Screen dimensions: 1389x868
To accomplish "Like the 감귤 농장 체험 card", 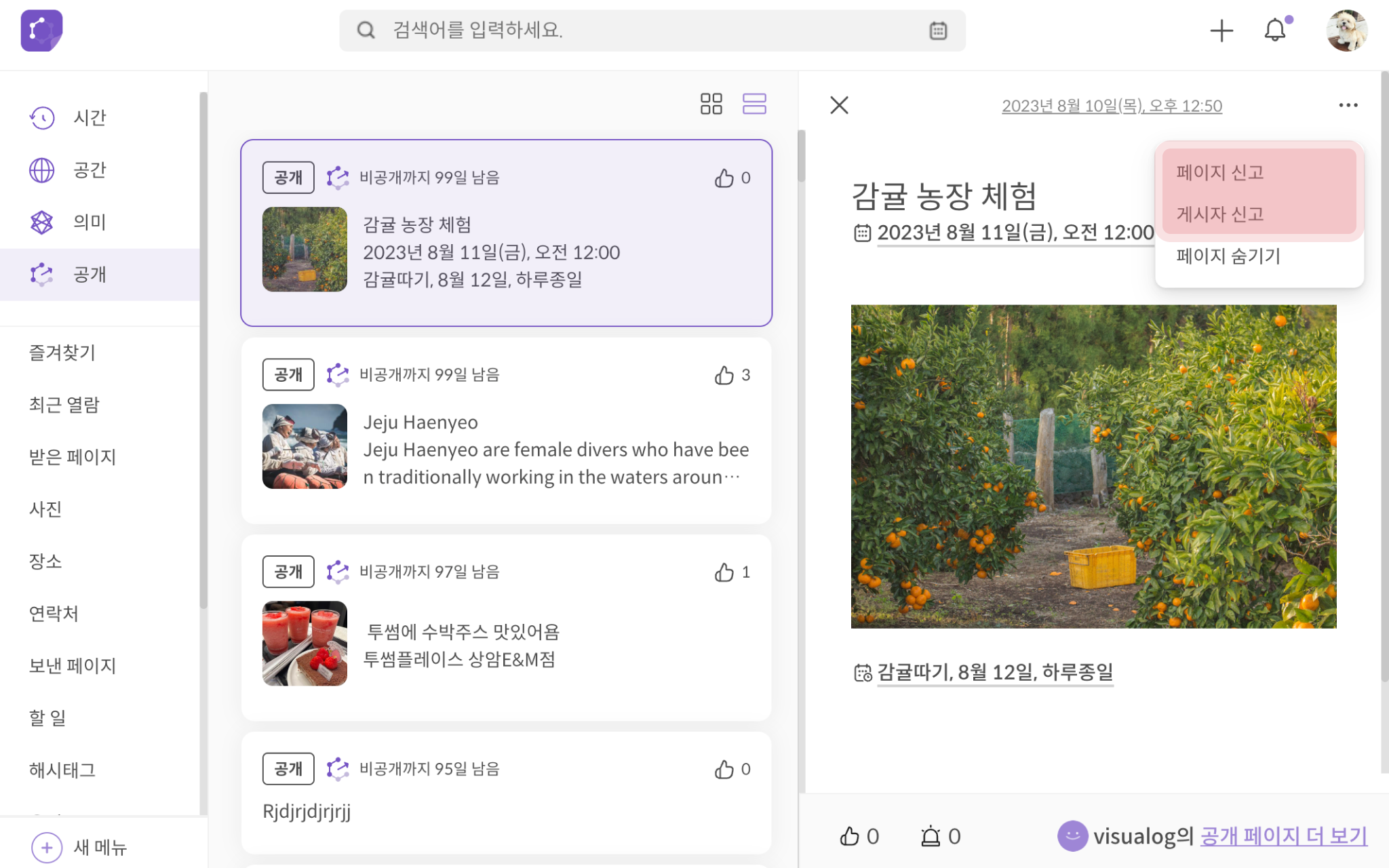I will (724, 178).
